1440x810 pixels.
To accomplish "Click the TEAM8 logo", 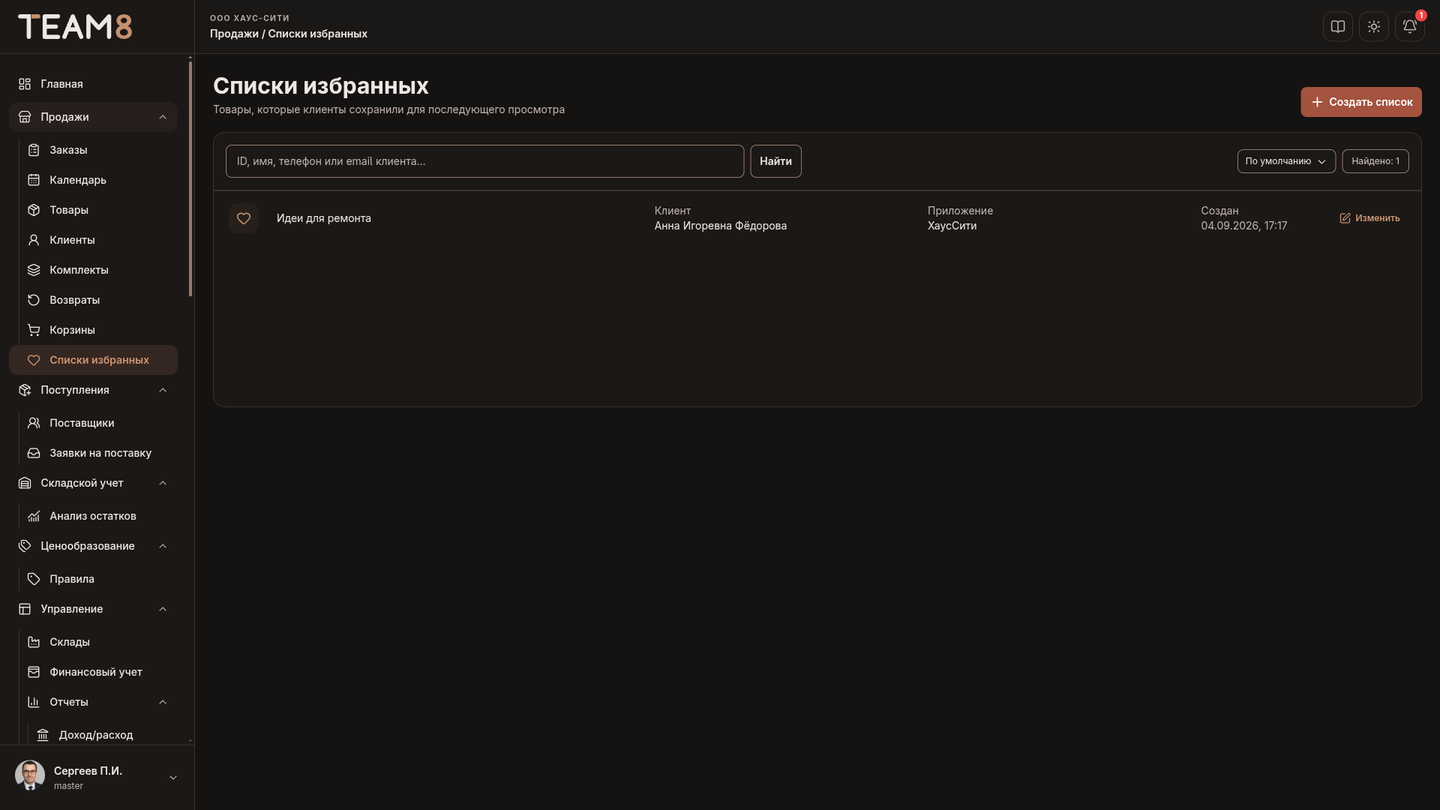I will 75,27.
